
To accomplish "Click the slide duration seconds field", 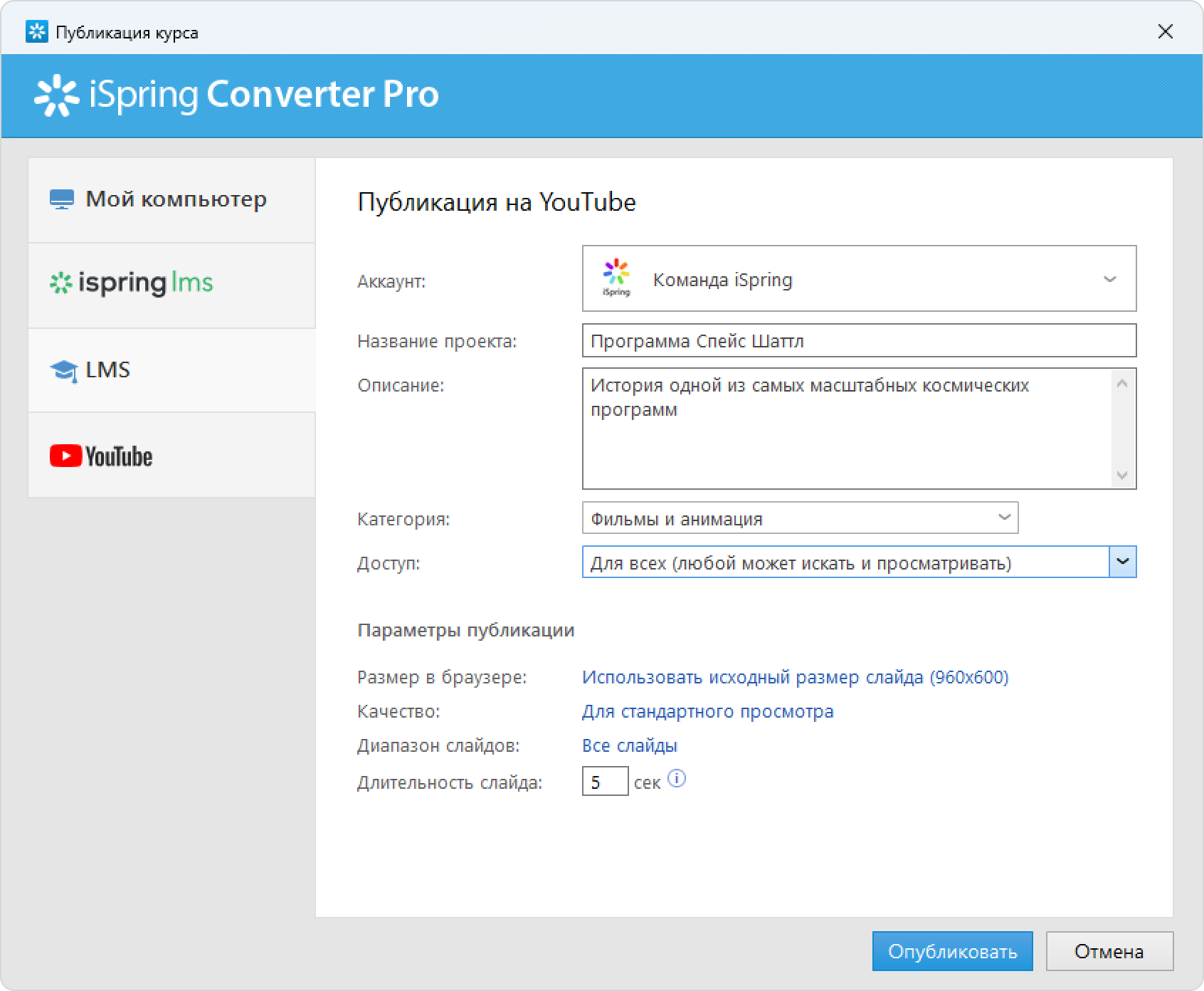I will (x=605, y=781).
